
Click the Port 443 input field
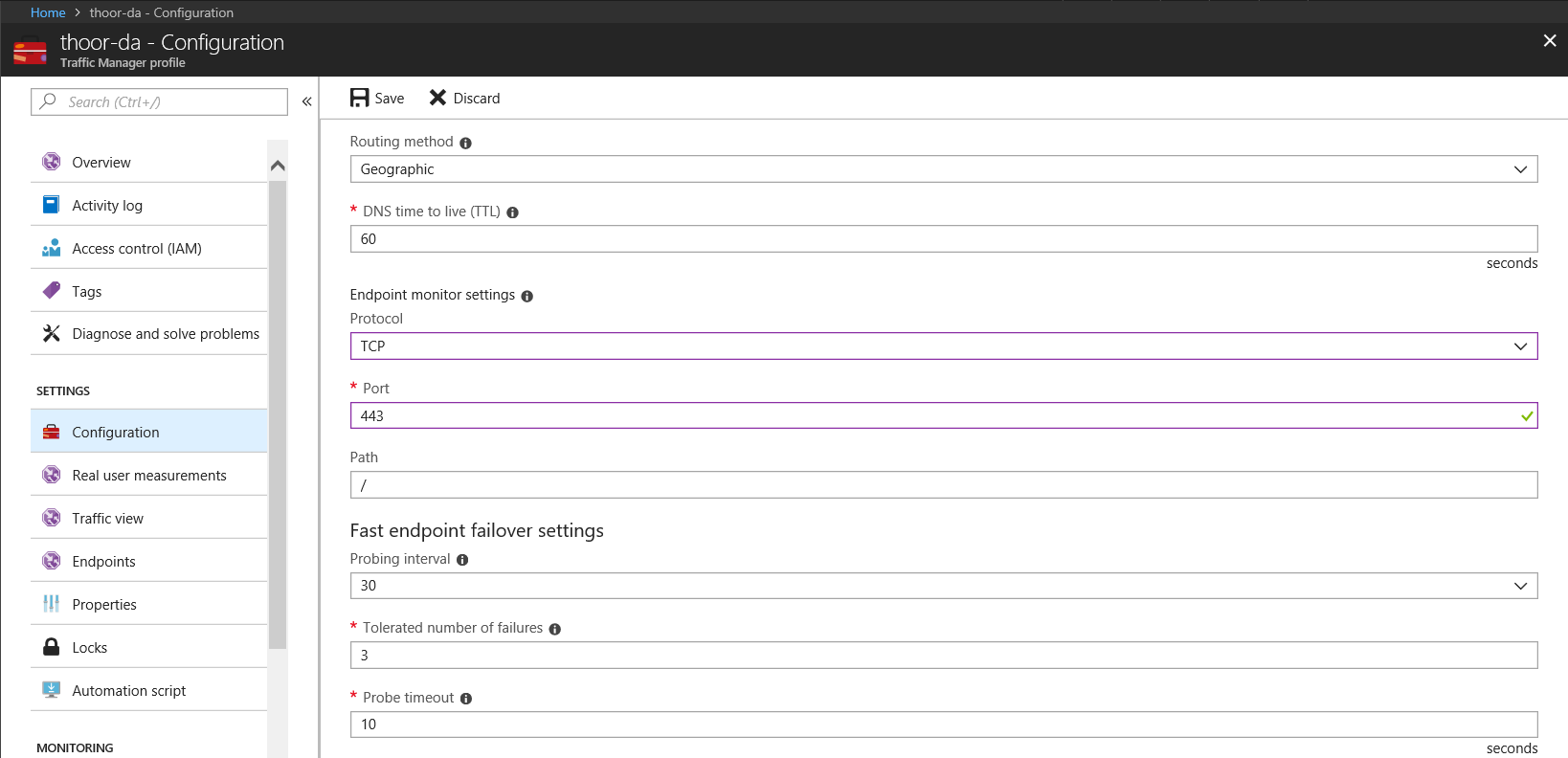944,415
